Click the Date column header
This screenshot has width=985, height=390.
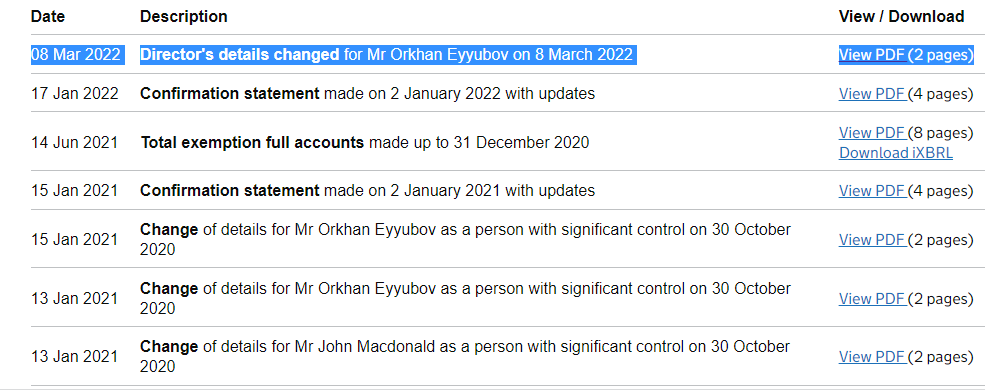coord(48,17)
